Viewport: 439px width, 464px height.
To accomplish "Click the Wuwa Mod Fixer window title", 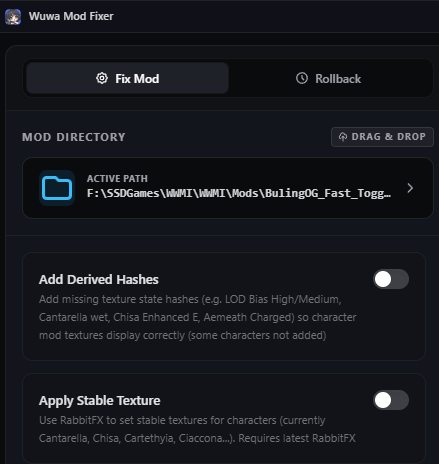I will pos(71,16).
